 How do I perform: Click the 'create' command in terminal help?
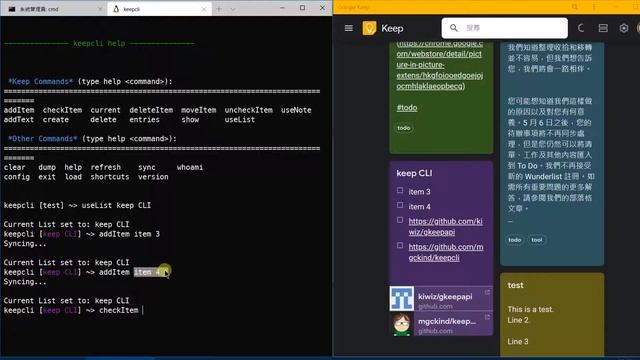(x=56, y=120)
